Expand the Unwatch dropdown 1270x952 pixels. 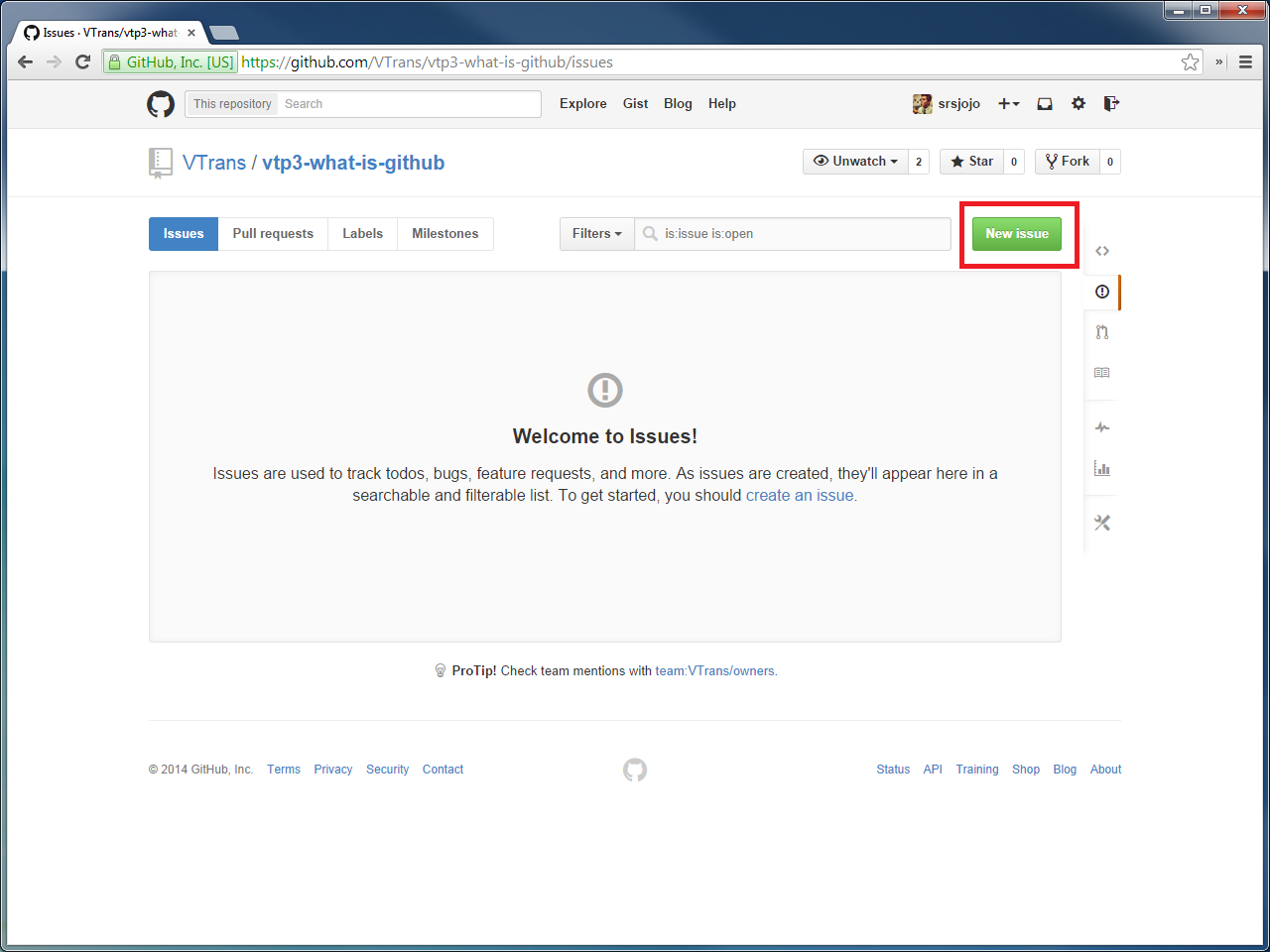[855, 162]
